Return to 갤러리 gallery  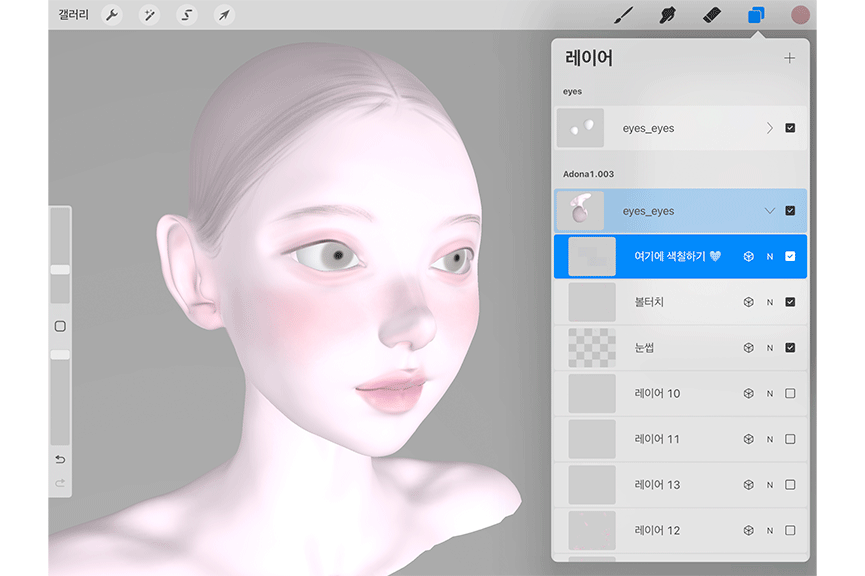pos(70,15)
